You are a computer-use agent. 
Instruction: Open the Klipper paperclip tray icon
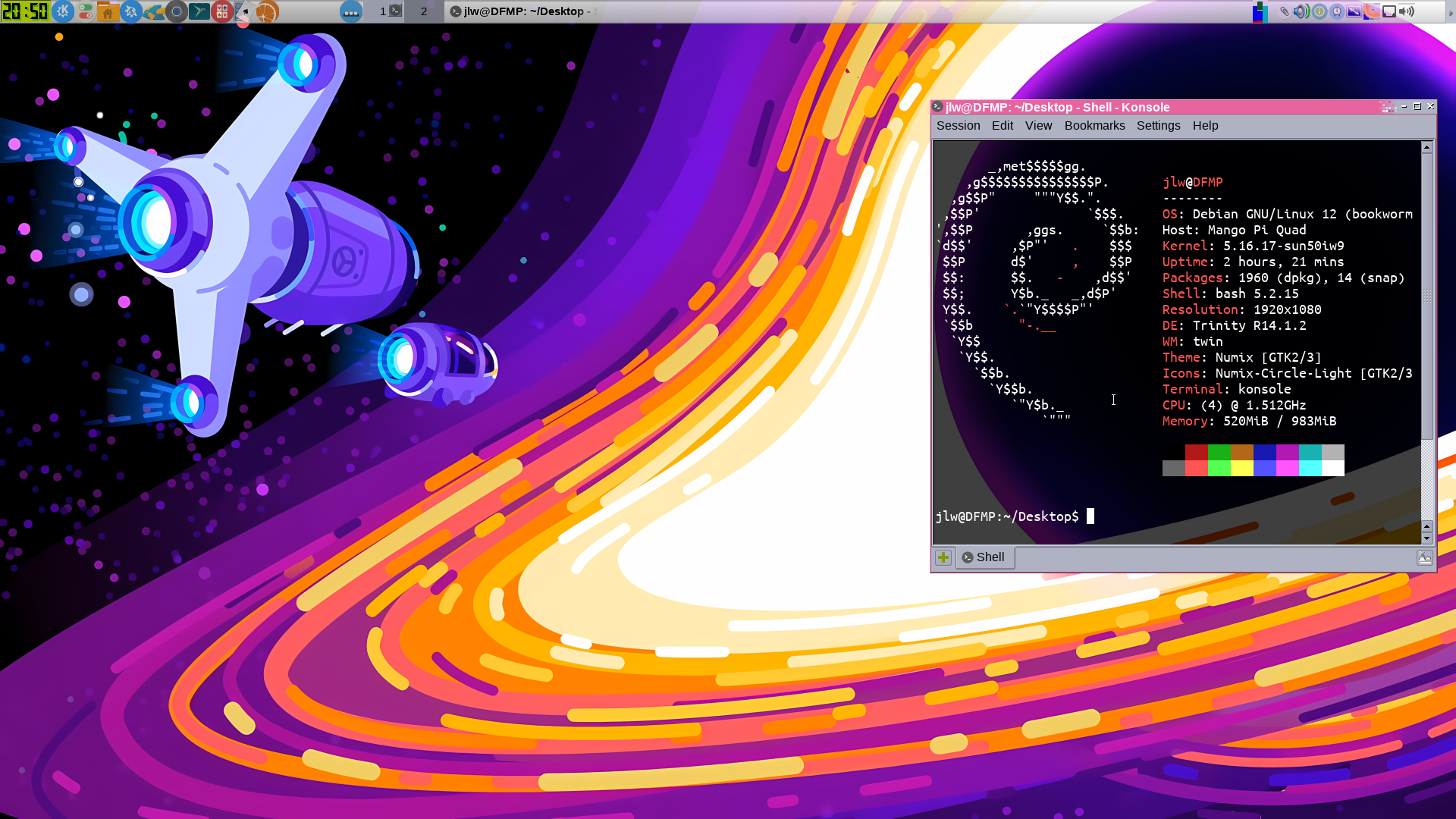click(1285, 11)
